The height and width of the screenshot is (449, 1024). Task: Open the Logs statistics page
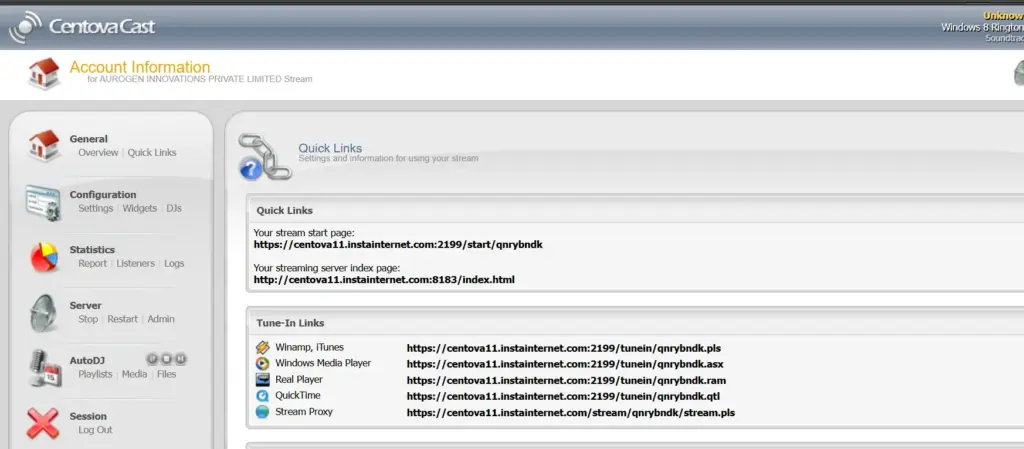pyautogui.click(x=174, y=264)
